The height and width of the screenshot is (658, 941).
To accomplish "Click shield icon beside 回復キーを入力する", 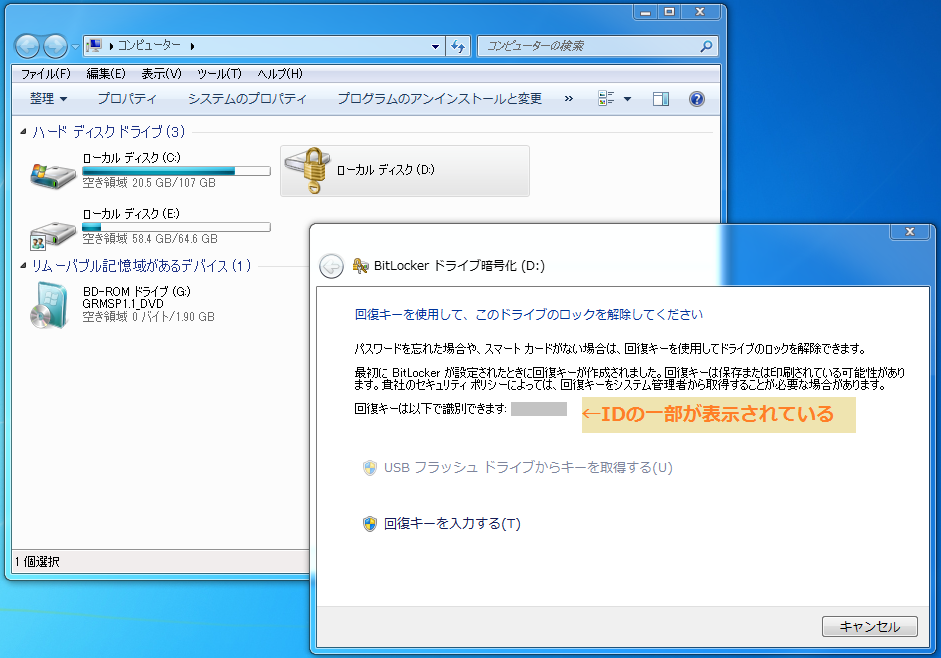I will [370, 524].
